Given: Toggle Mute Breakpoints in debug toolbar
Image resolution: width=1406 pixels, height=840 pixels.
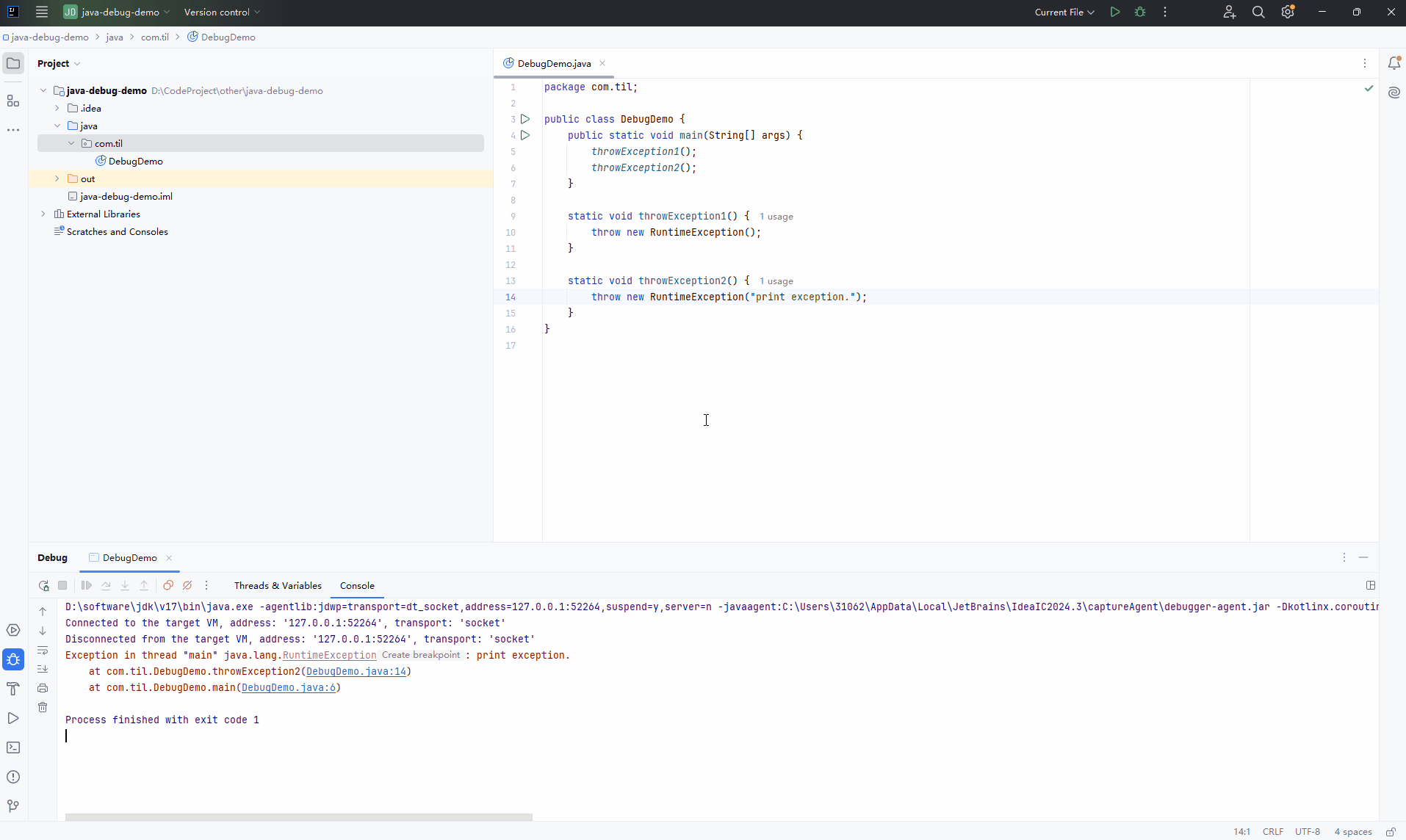Looking at the screenshot, I should (x=187, y=585).
